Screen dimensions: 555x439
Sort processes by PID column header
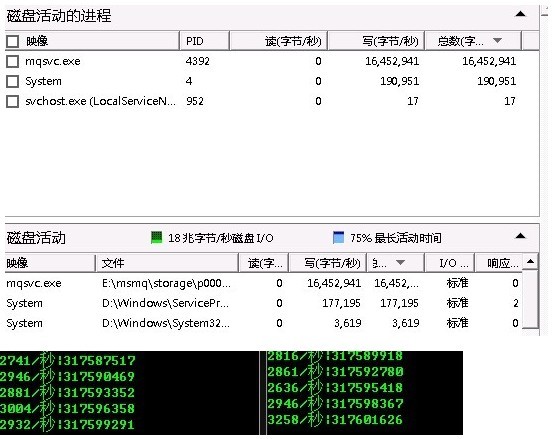coord(205,41)
